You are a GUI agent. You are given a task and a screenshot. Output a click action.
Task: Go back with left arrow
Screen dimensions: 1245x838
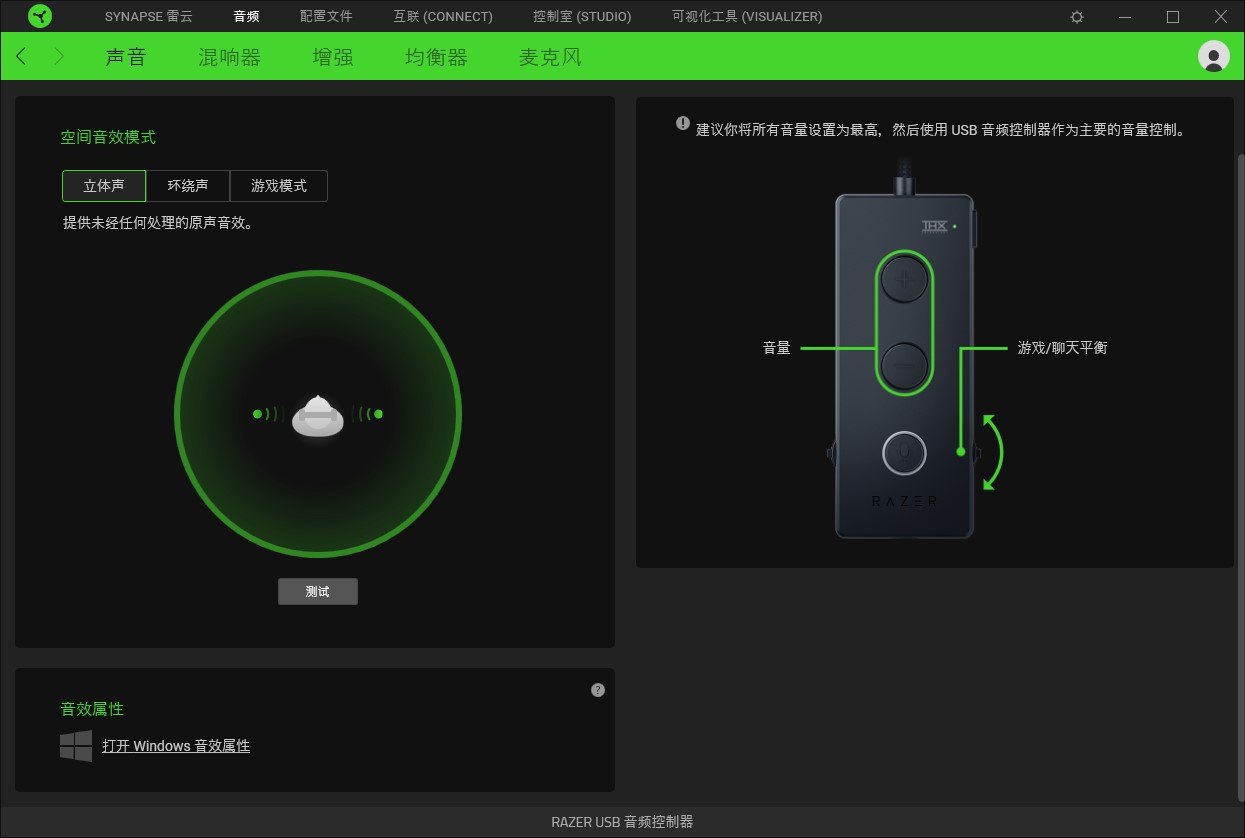click(x=22, y=56)
